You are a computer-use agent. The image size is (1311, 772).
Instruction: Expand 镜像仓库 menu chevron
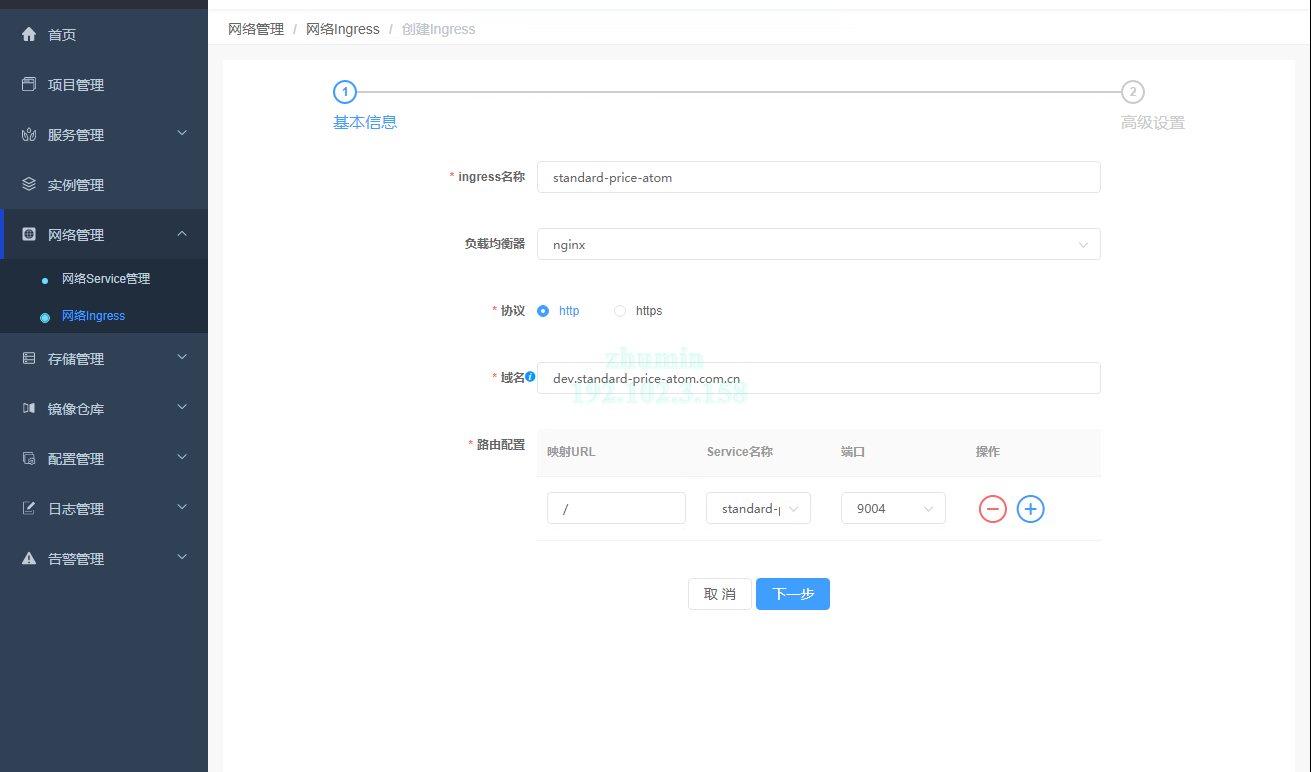(182, 407)
